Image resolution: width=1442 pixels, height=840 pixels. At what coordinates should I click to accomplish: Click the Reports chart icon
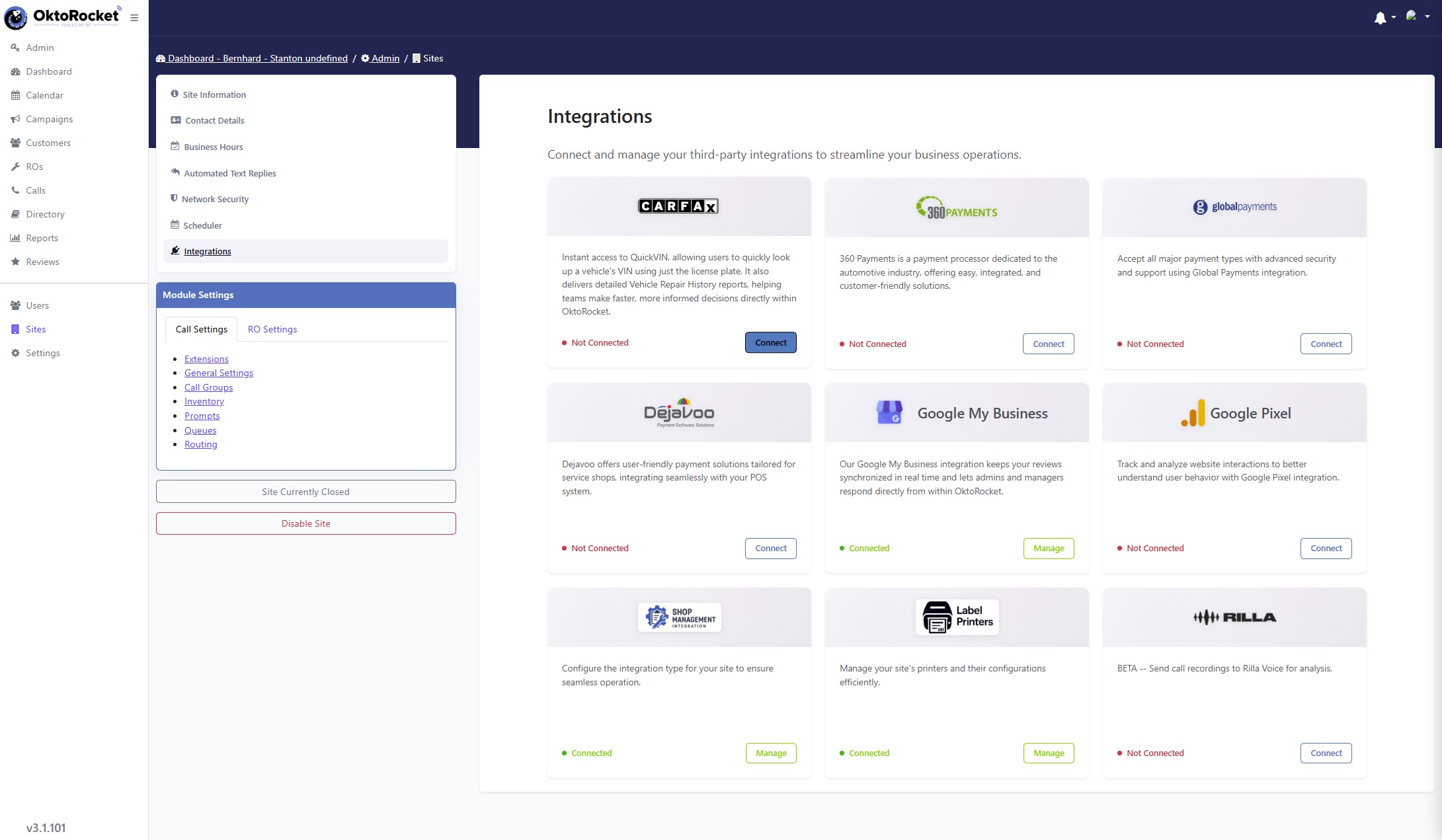click(x=15, y=238)
